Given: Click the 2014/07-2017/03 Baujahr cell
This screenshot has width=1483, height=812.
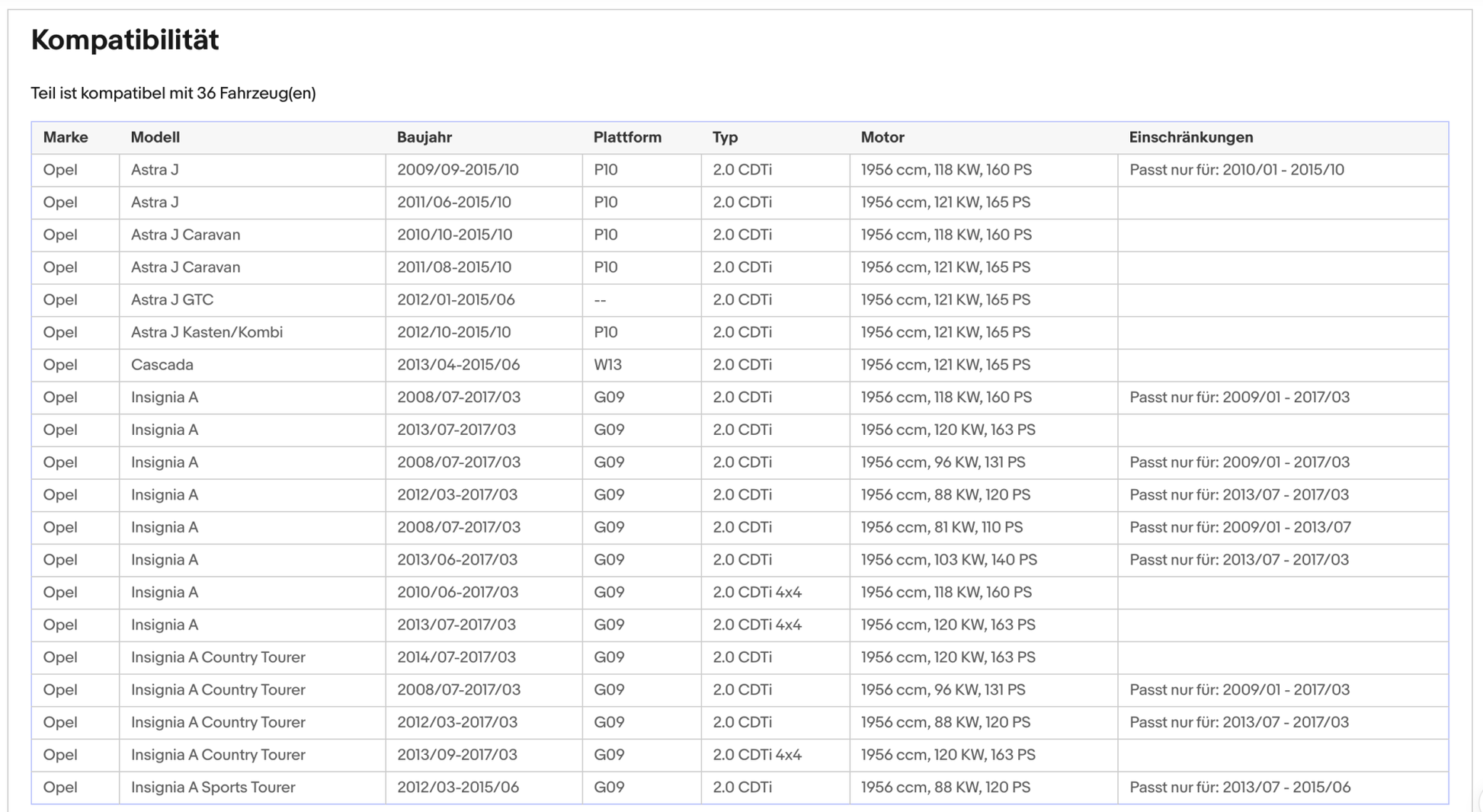Looking at the screenshot, I should click(484, 657).
